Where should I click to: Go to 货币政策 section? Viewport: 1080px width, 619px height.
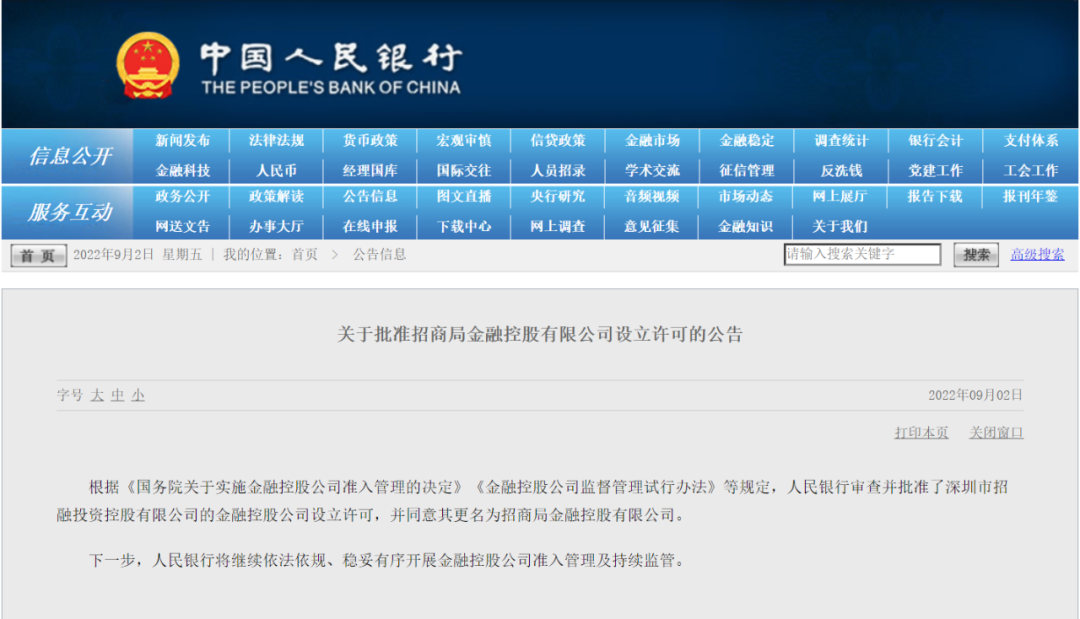pos(371,140)
